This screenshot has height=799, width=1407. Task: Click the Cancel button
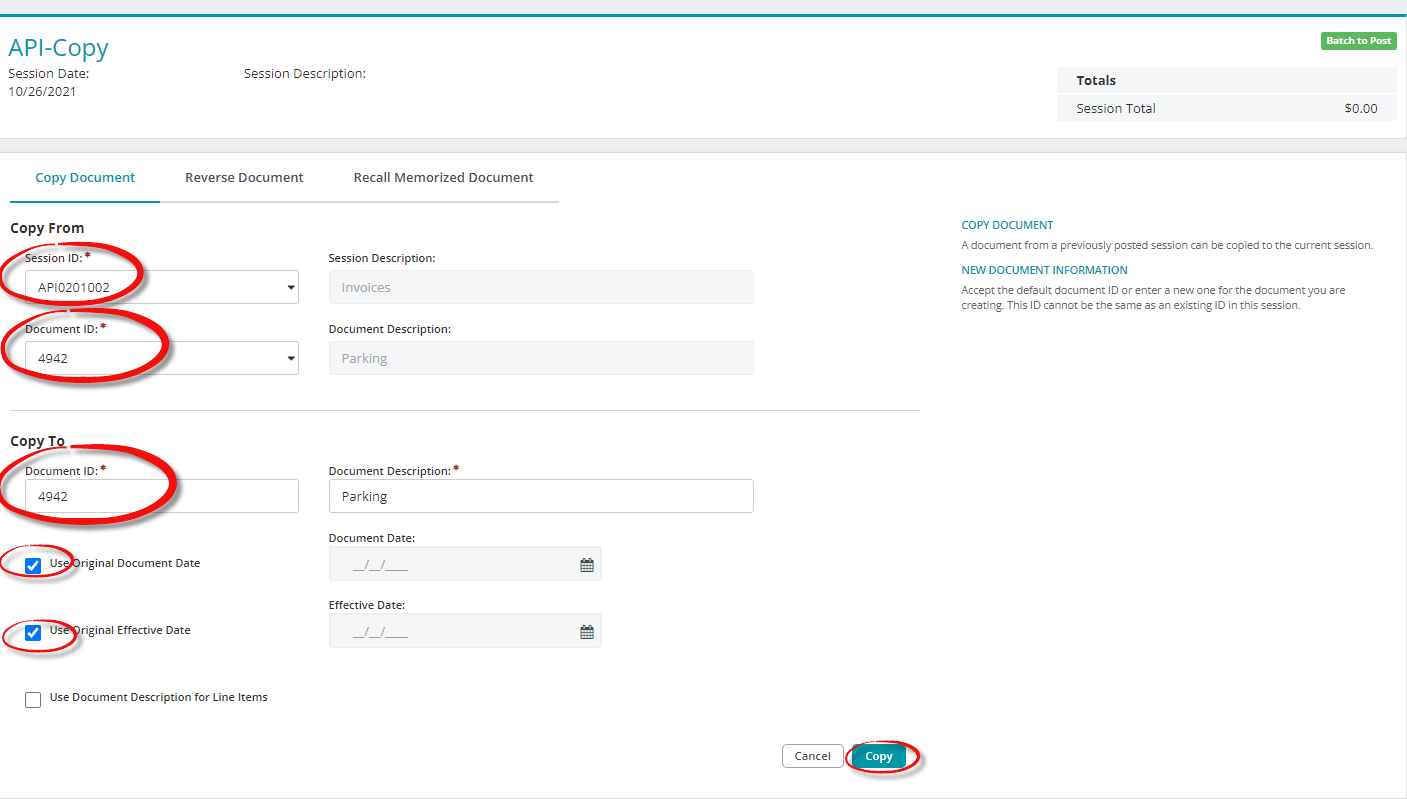[812, 756]
